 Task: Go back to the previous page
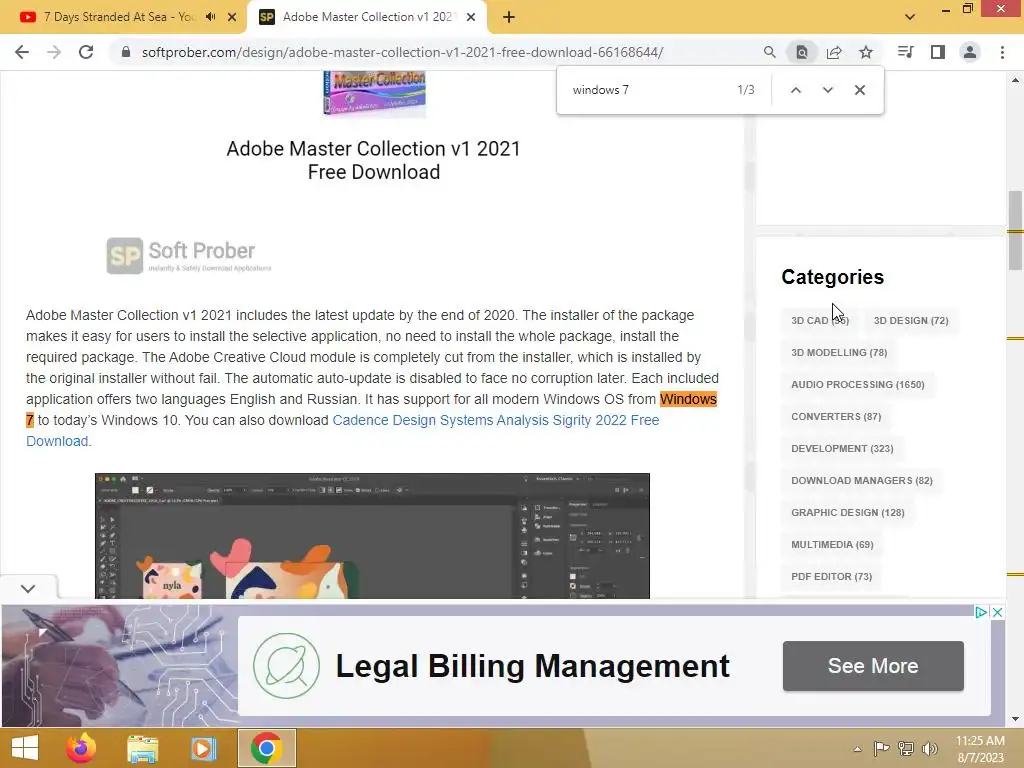tap(22, 52)
